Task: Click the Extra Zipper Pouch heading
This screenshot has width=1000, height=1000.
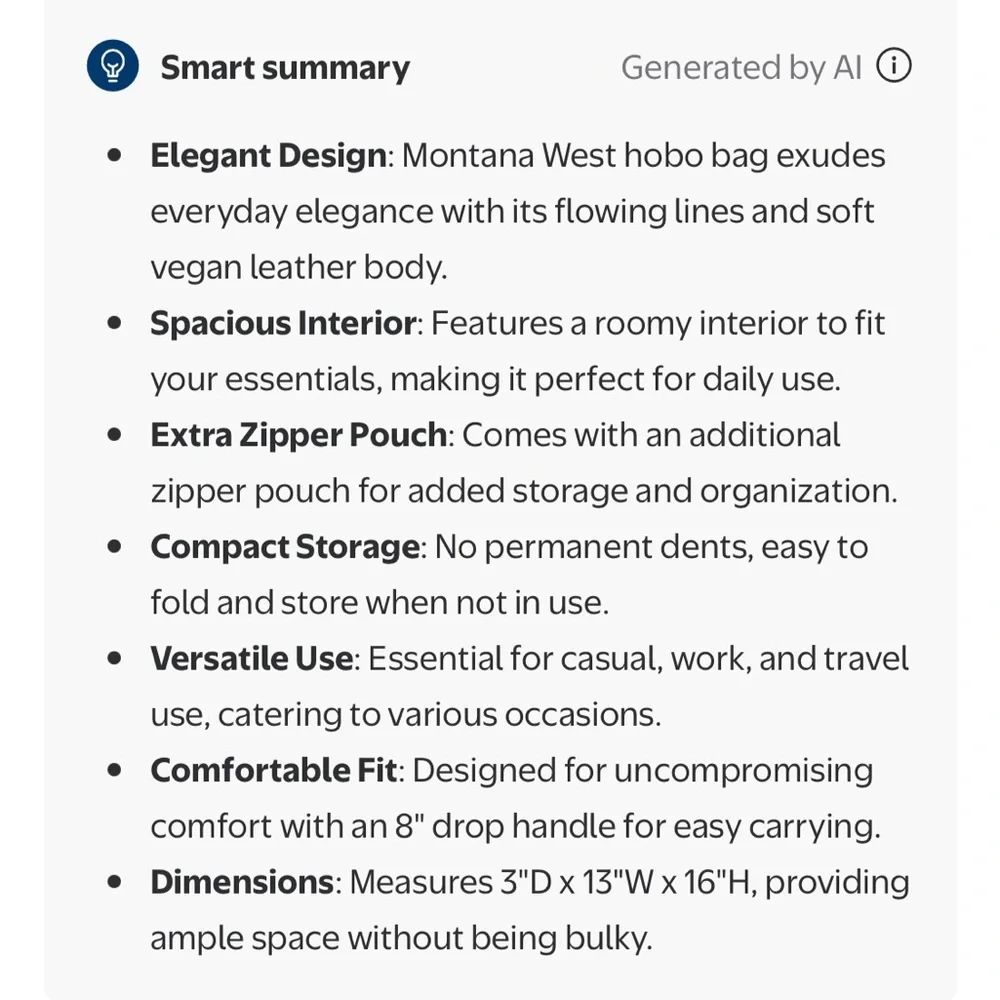Action: 298,436
